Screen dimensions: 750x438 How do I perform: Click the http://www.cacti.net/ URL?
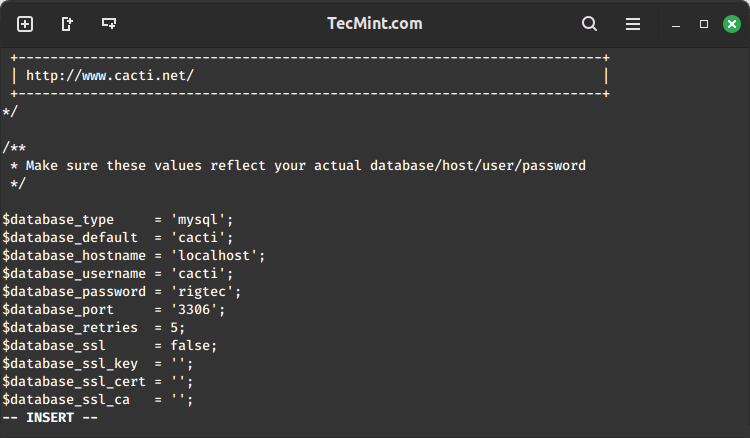point(110,75)
